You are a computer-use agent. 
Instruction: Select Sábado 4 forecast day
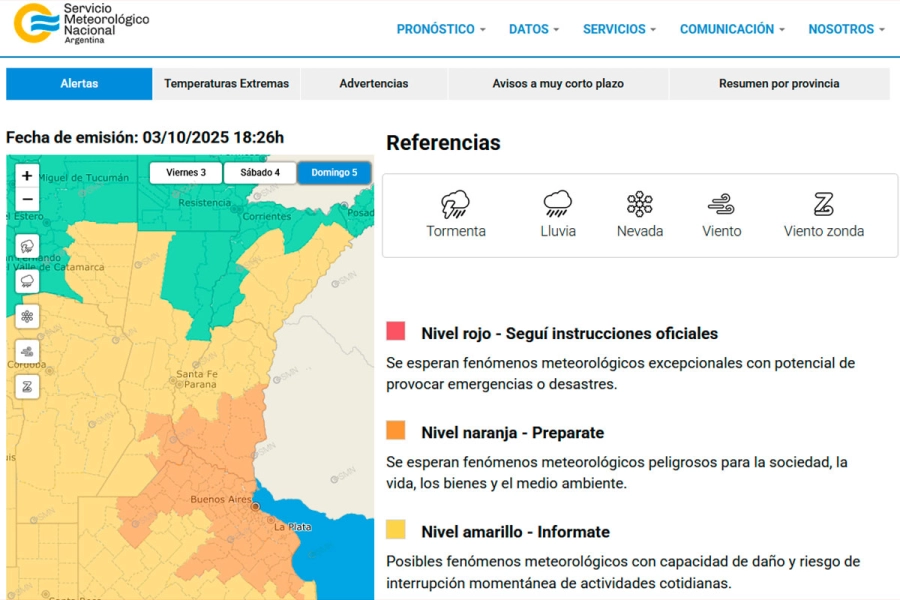pos(260,173)
